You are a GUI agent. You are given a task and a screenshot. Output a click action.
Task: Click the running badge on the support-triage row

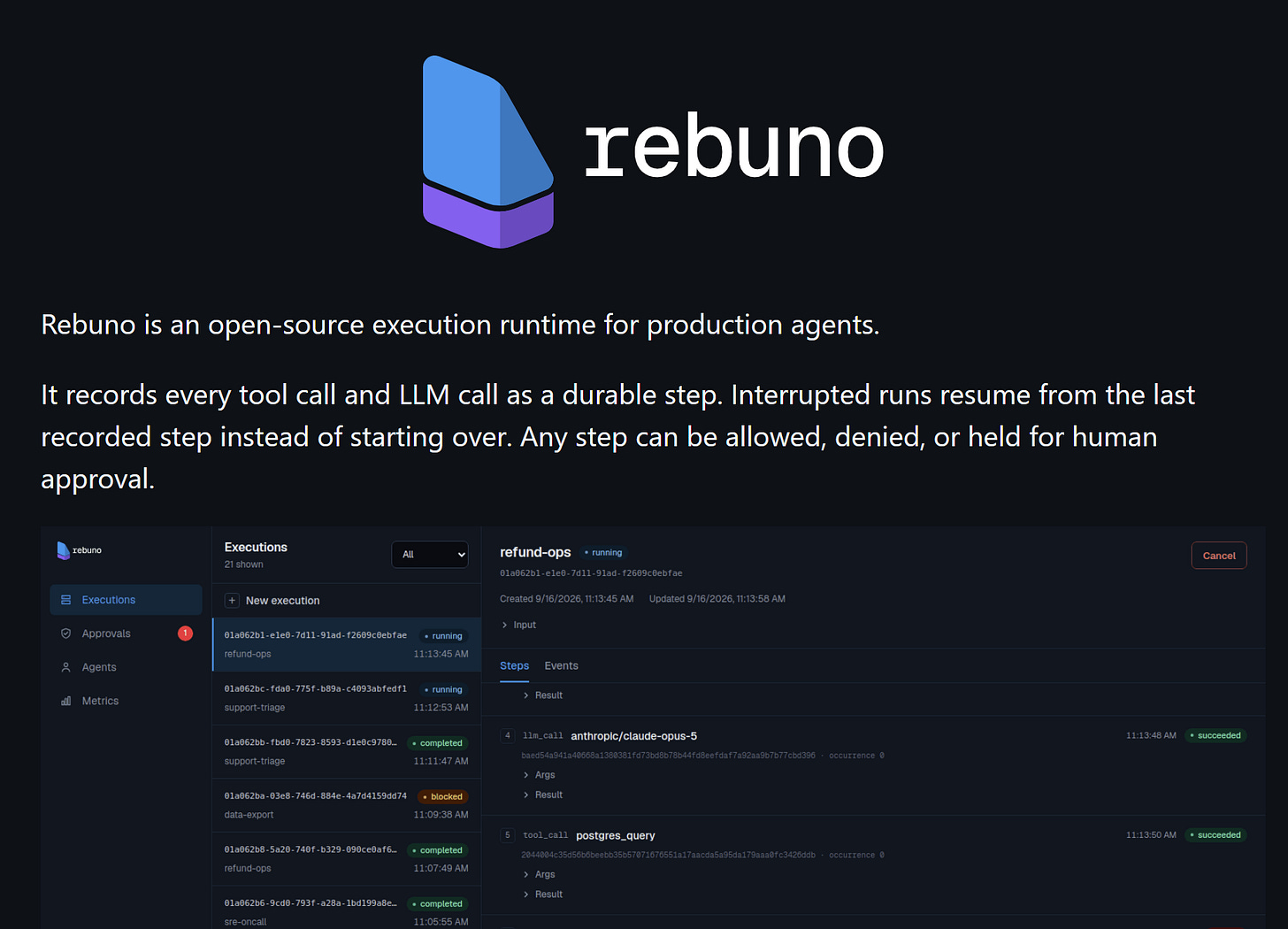(442, 690)
